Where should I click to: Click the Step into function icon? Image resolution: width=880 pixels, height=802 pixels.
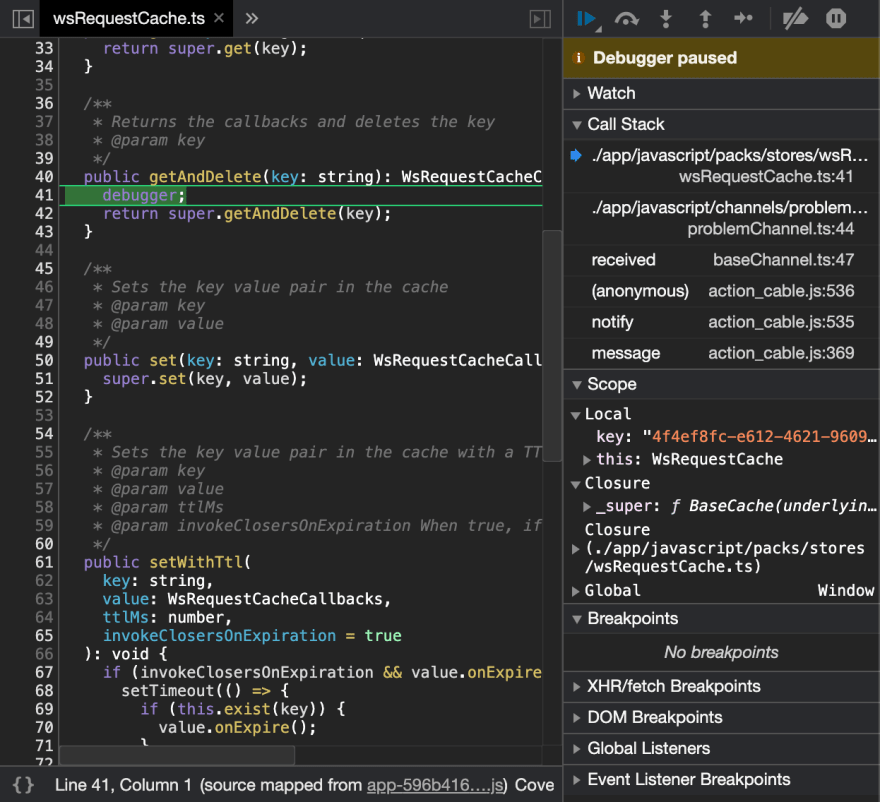(666, 18)
